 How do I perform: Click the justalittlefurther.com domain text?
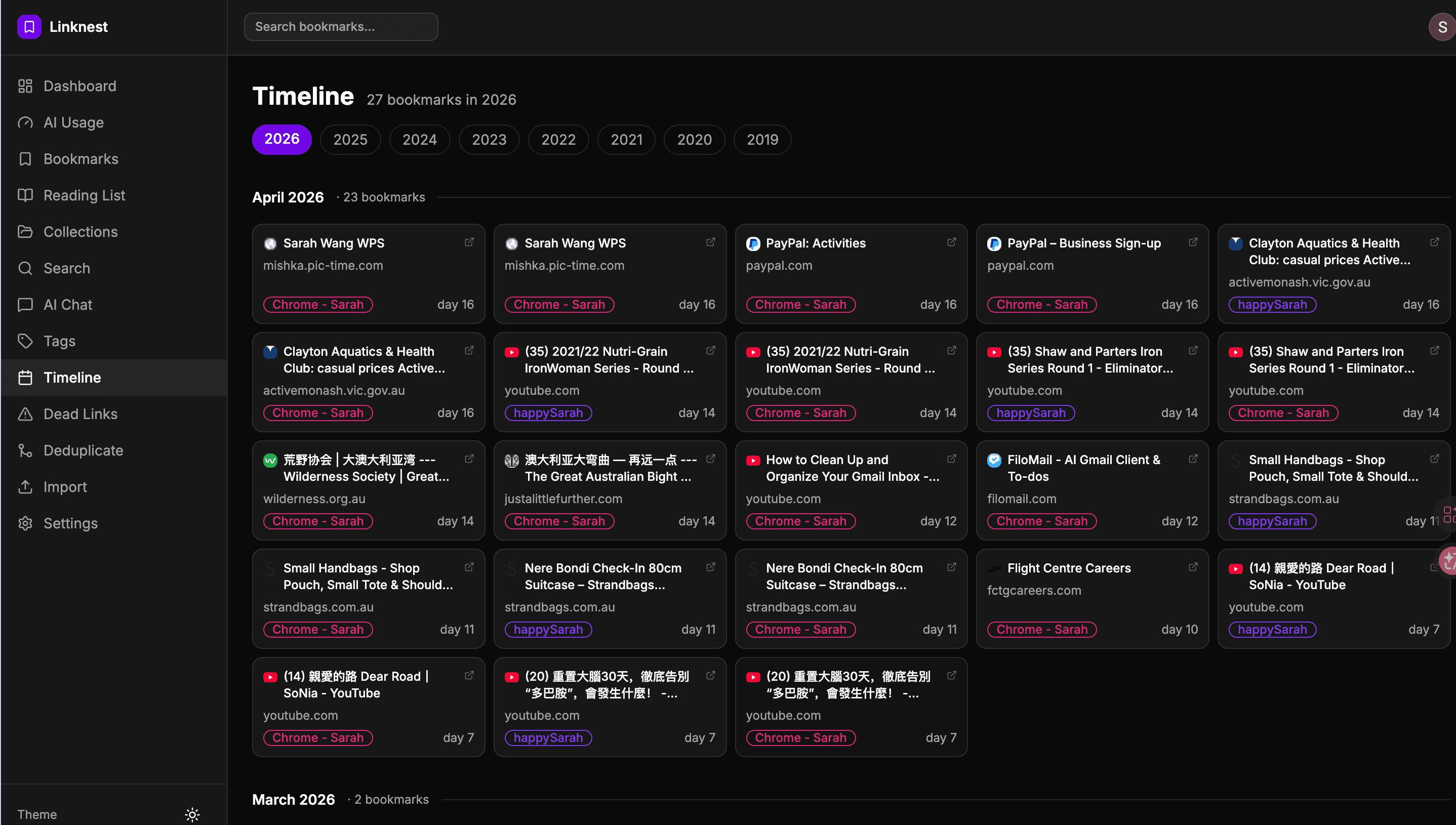563,499
